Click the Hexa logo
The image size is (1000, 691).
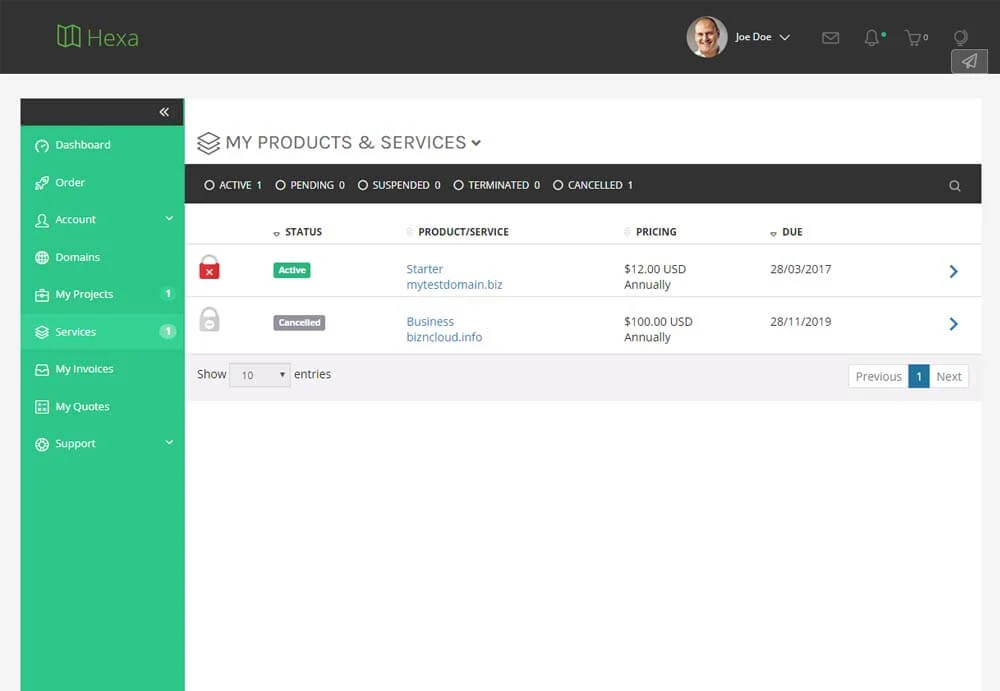(x=98, y=37)
